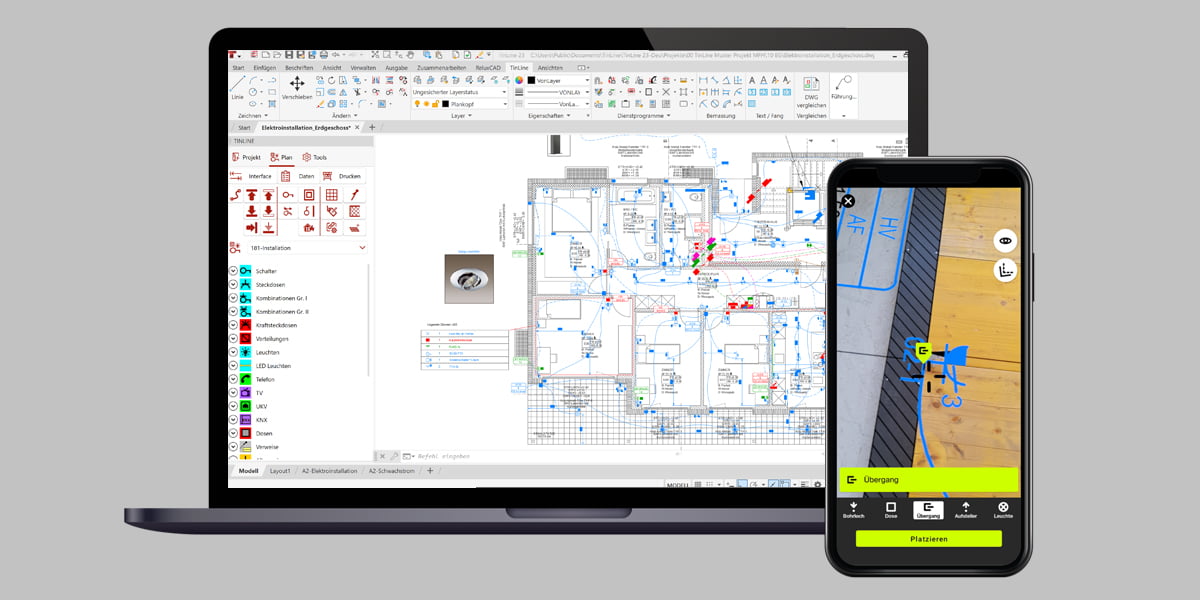The width and height of the screenshot is (1200, 600).
Task: Click the Telefon symbol icon in list
Action: [245, 379]
